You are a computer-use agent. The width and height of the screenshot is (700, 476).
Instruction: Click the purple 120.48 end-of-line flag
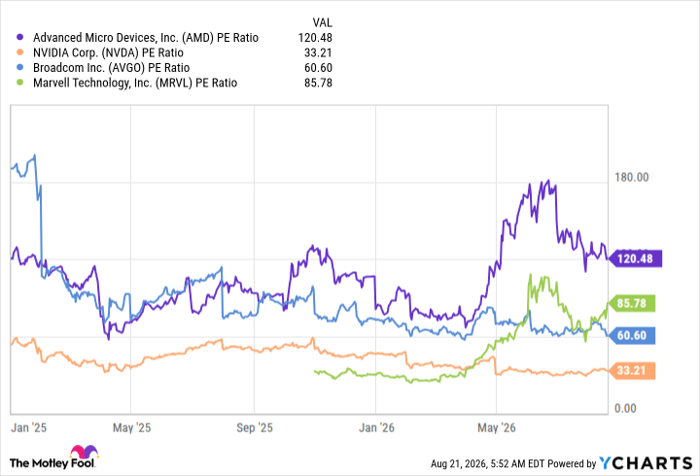tap(635, 259)
